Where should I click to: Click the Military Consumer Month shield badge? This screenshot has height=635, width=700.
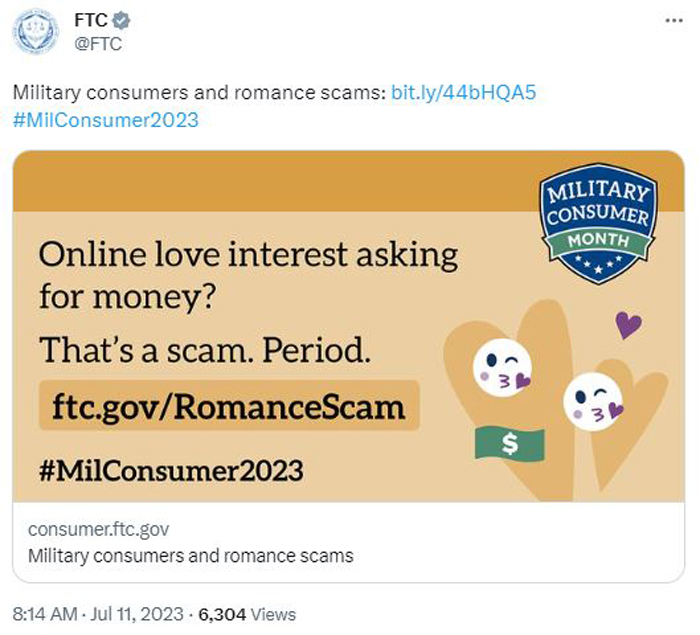tap(598, 223)
